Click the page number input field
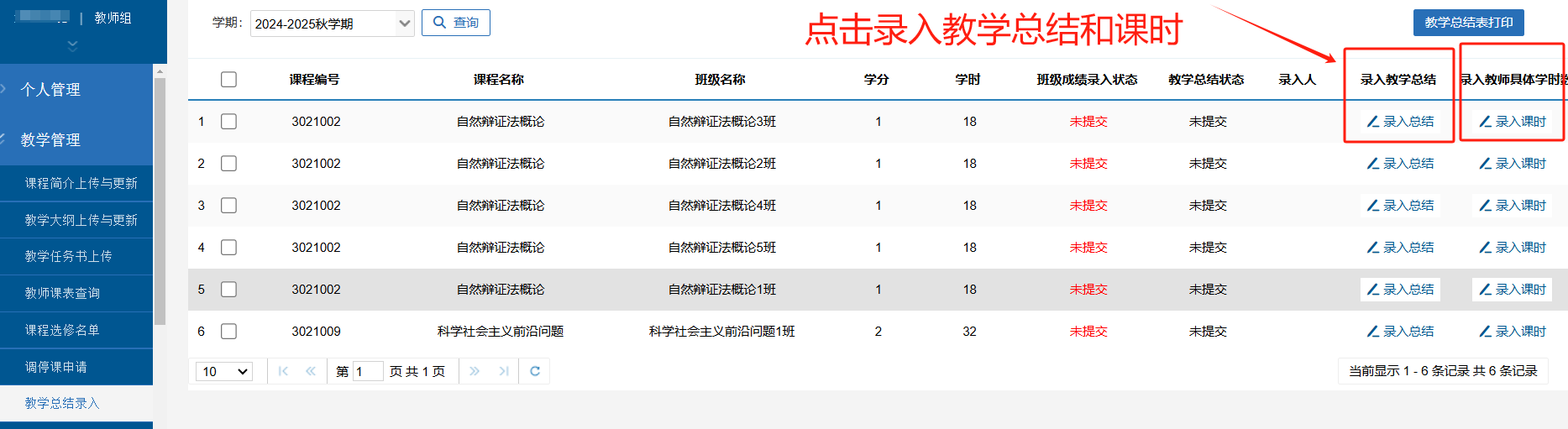The width and height of the screenshot is (1568, 429). pyautogui.click(x=368, y=371)
